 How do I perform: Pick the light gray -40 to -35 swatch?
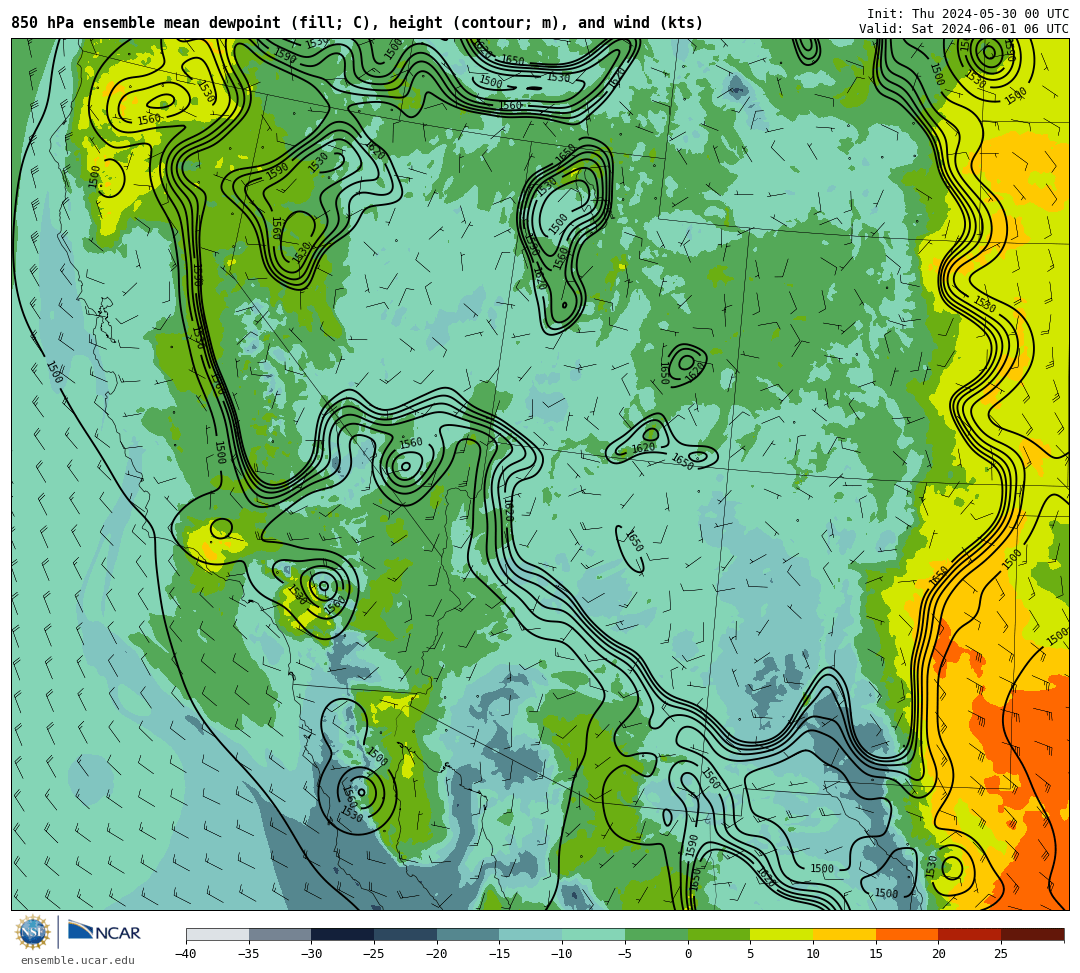pyautogui.click(x=218, y=934)
